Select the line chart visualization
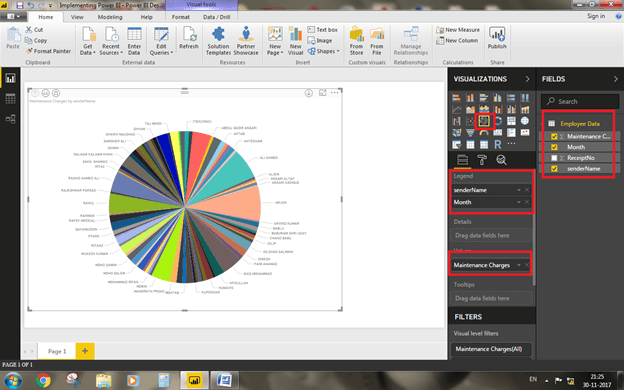The width and height of the screenshot is (624, 390). point(456,109)
